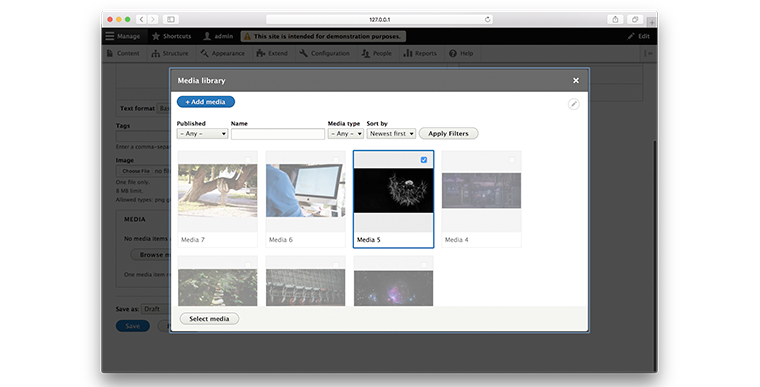The width and height of the screenshot is (760, 387).
Task: Open the Save as Draft dropdown
Action: coord(156,309)
